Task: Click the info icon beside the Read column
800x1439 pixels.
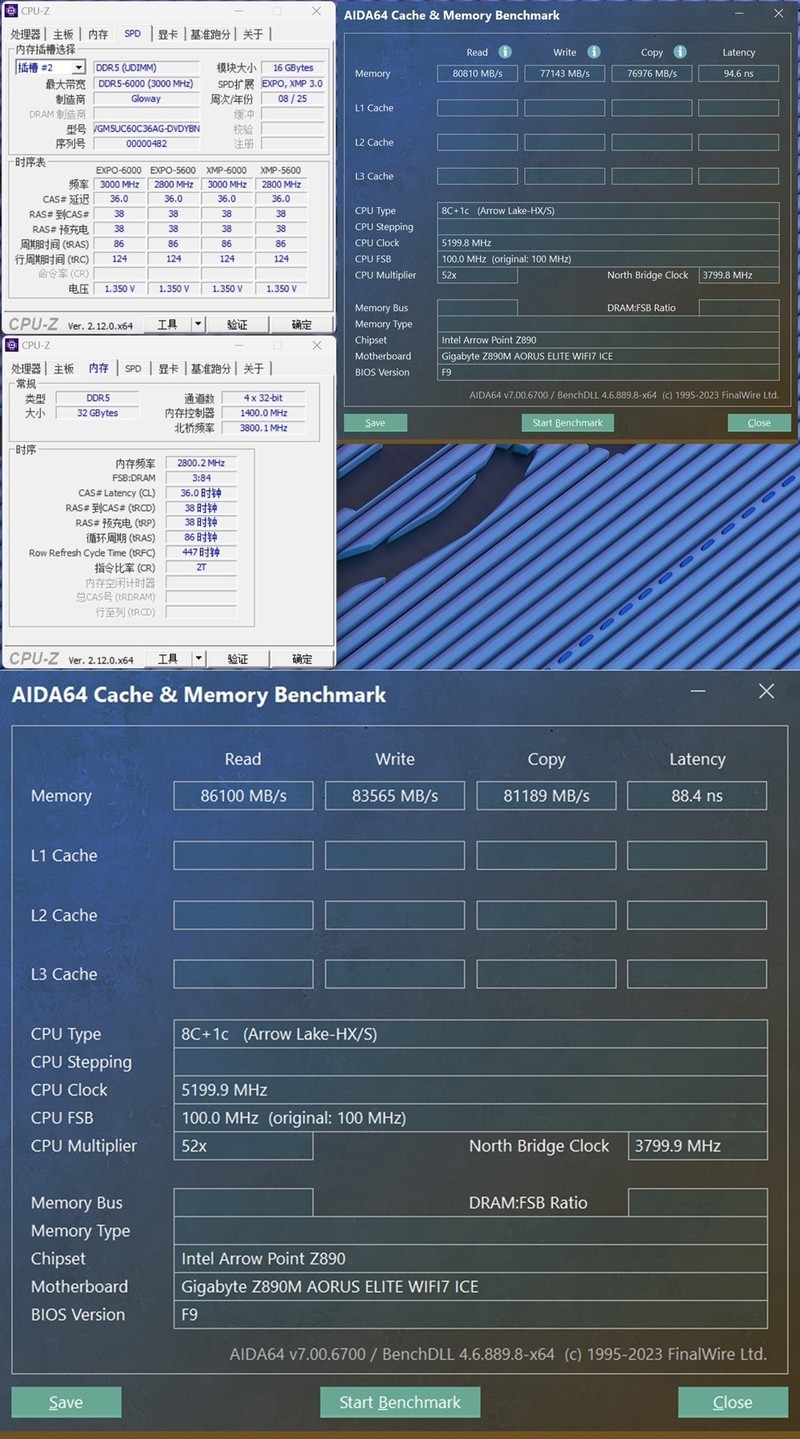Action: pyautogui.click(x=505, y=52)
